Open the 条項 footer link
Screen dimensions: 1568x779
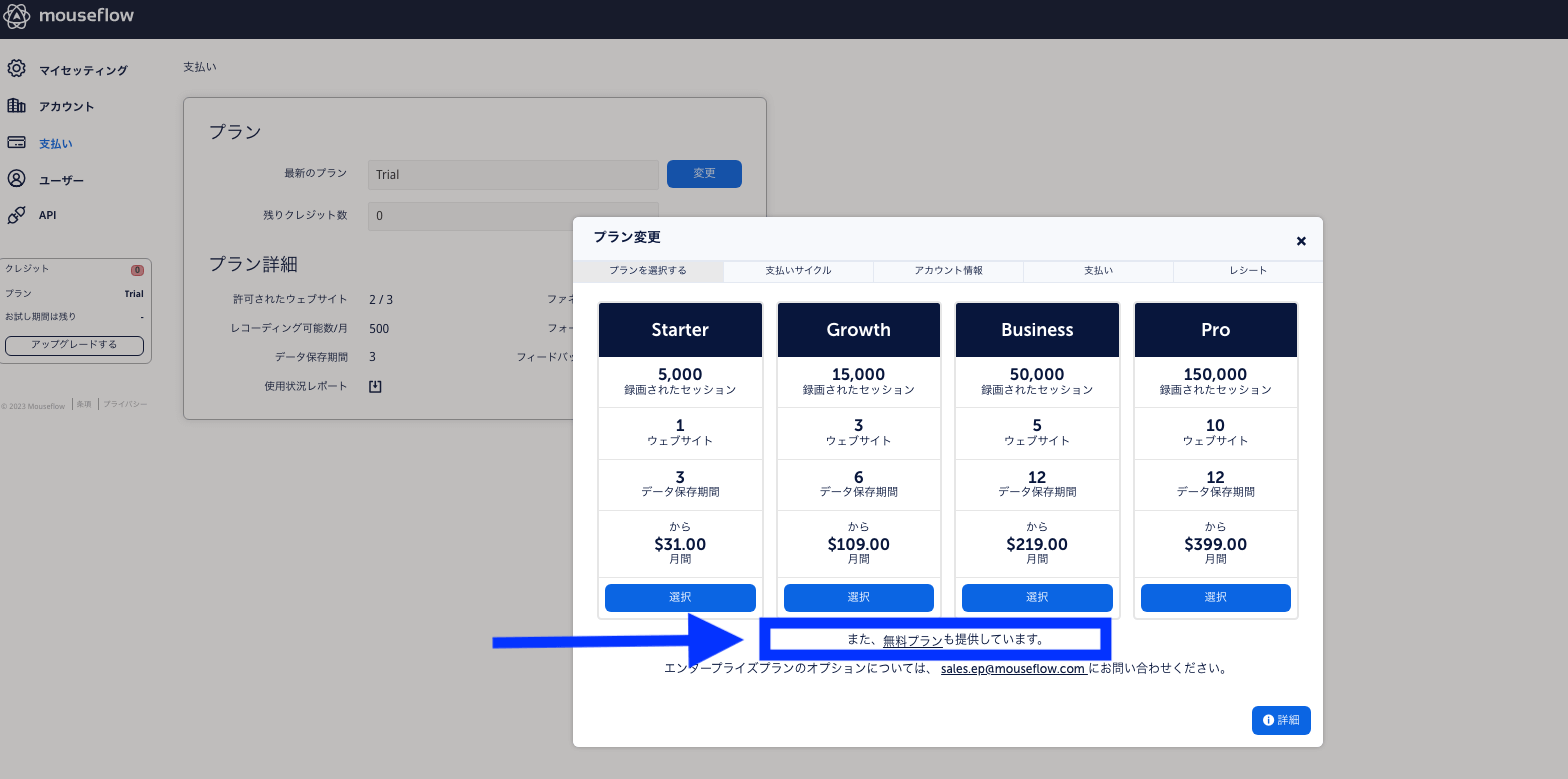[85, 404]
